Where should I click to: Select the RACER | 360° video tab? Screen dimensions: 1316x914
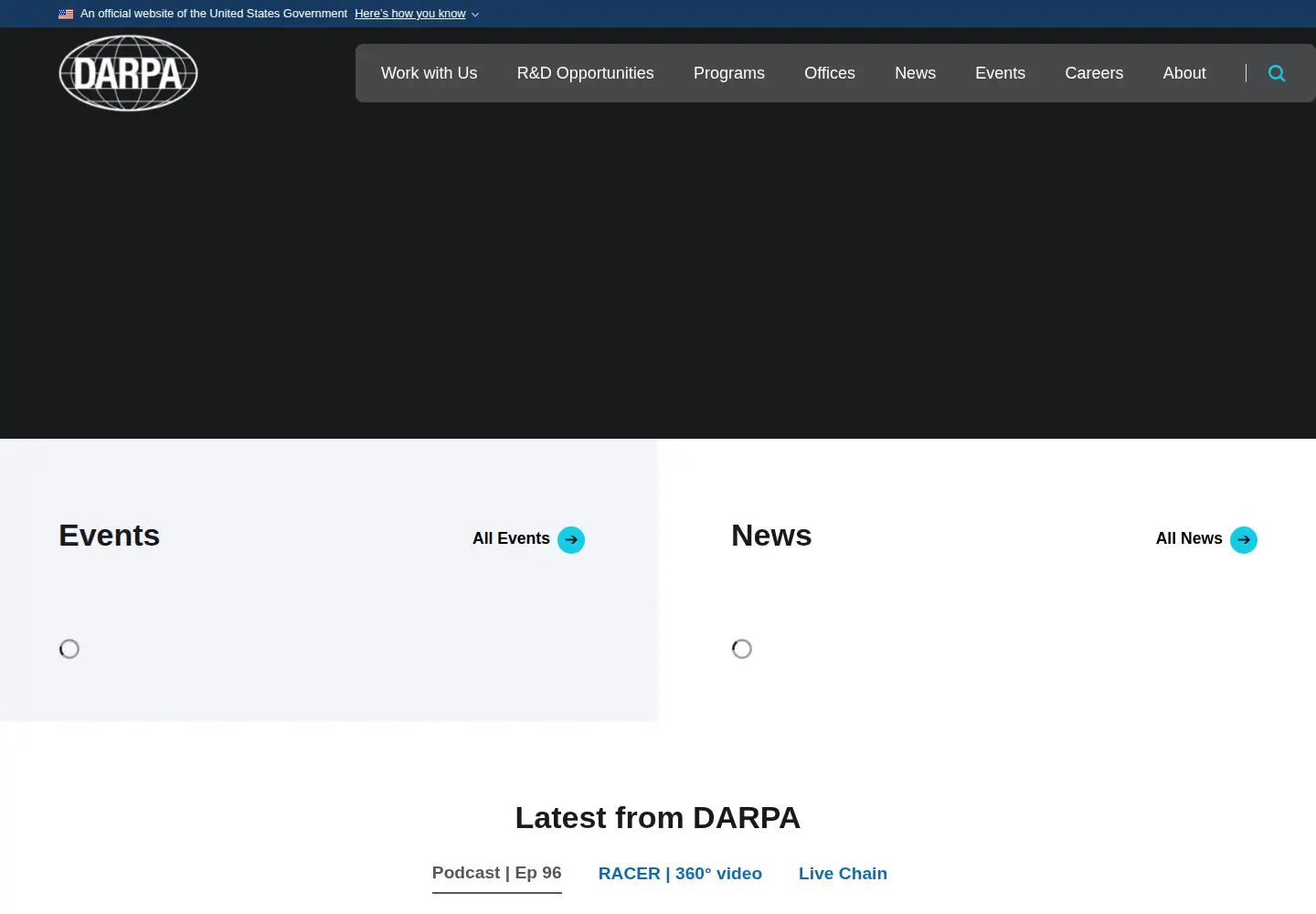pyautogui.click(x=680, y=874)
